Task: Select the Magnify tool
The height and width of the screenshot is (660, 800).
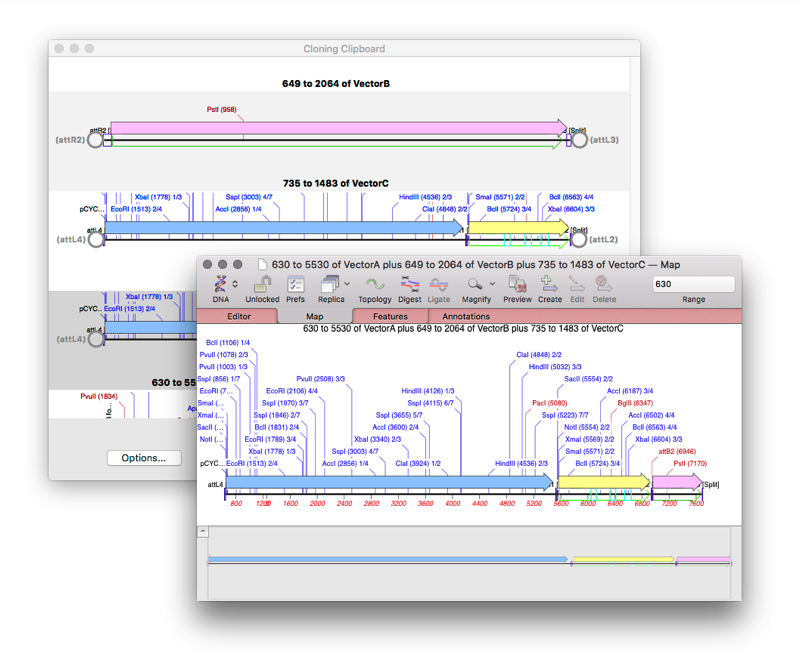Action: click(x=477, y=286)
